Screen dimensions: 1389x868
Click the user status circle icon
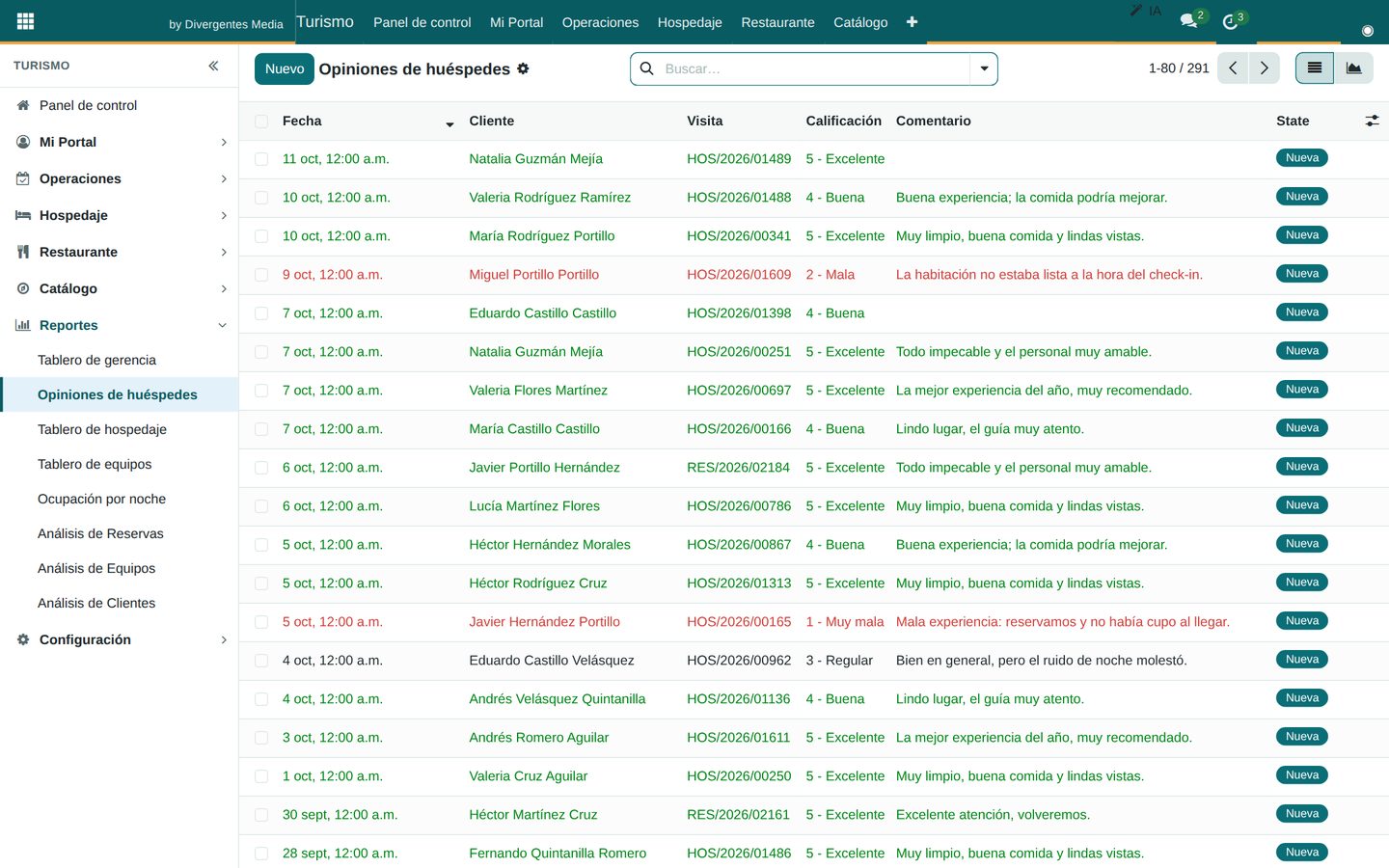(1367, 31)
